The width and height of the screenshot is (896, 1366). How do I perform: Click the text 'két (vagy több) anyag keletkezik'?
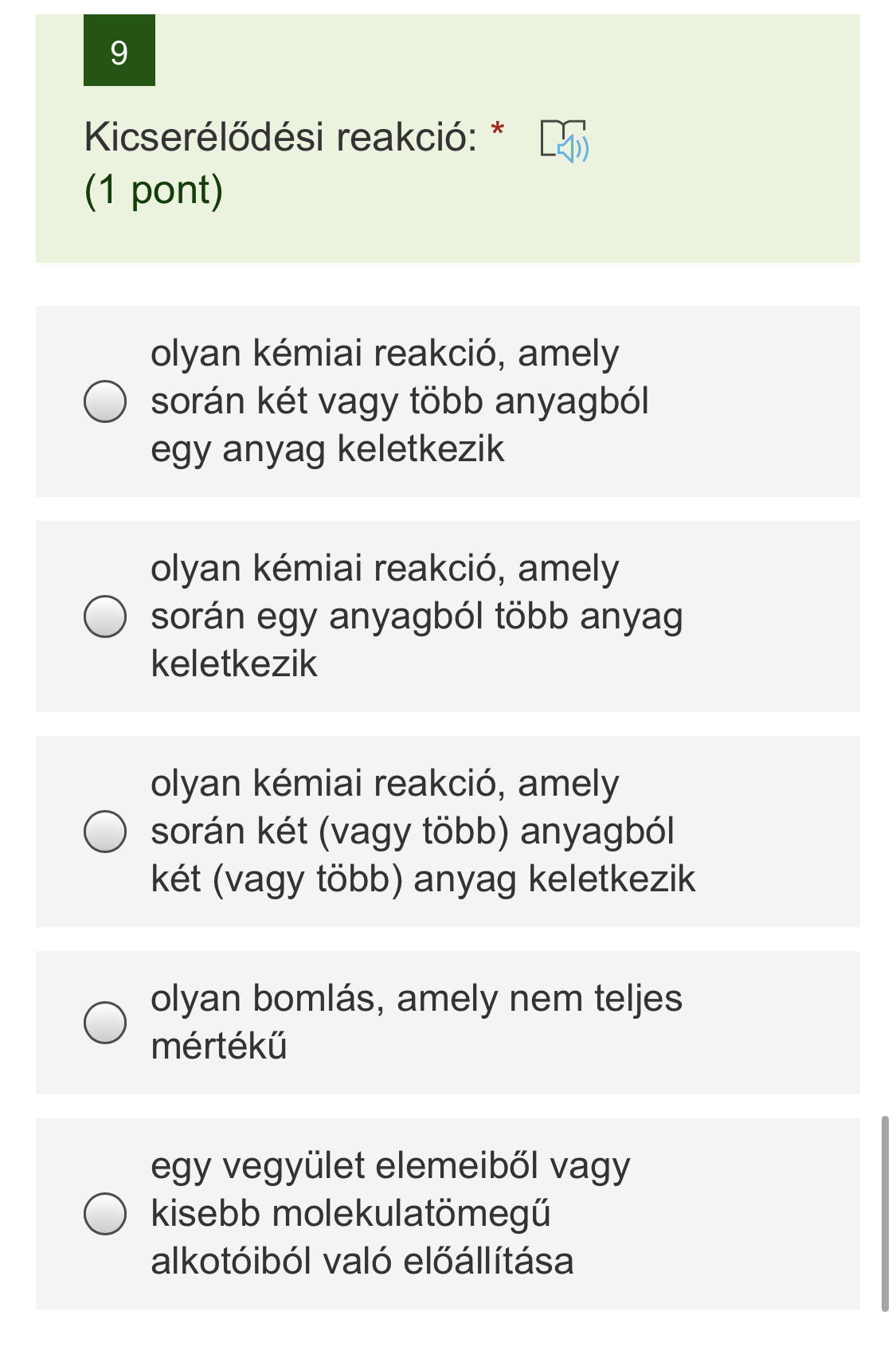[x=423, y=879]
